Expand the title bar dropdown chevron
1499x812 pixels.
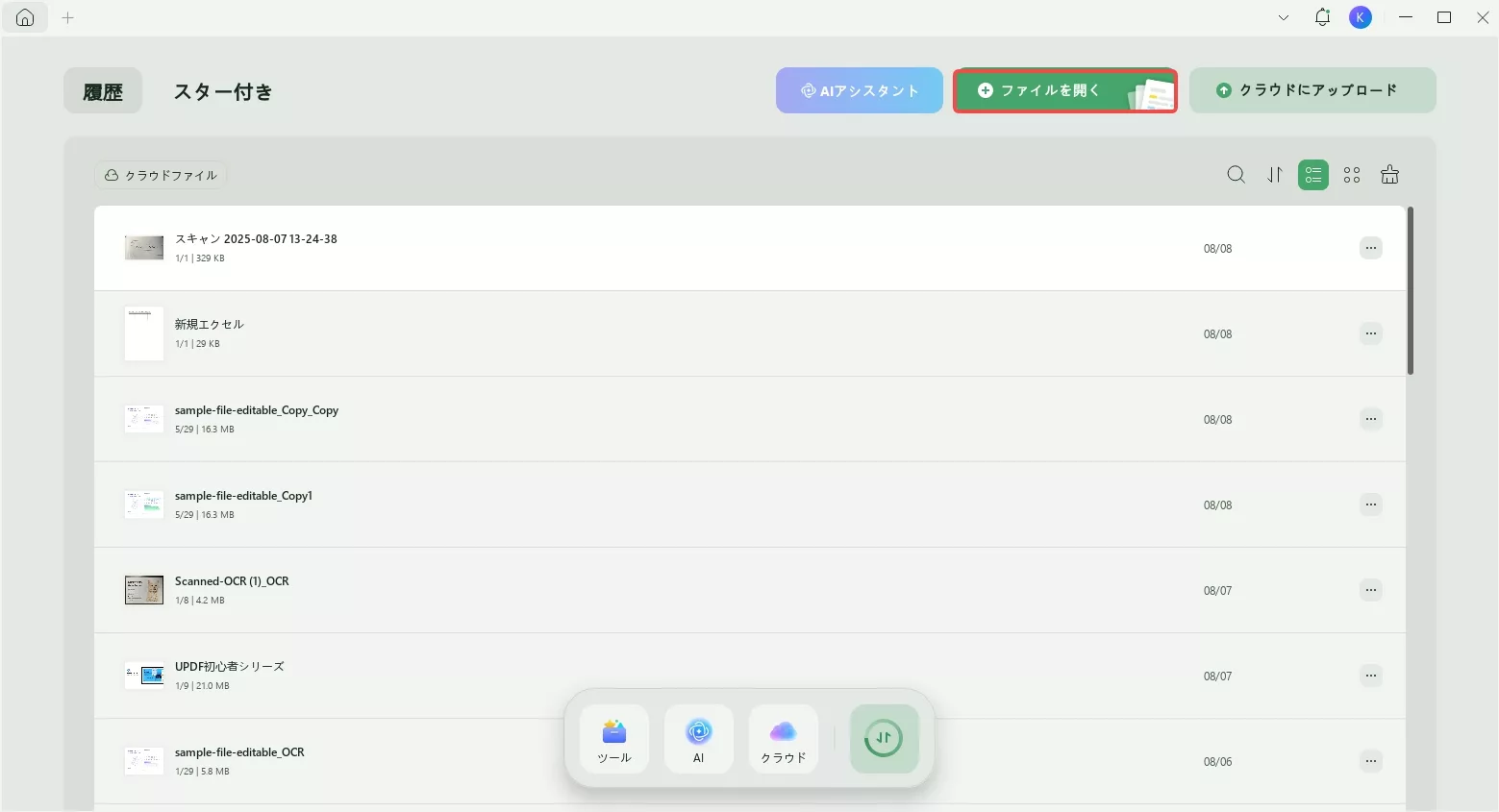point(1284,17)
